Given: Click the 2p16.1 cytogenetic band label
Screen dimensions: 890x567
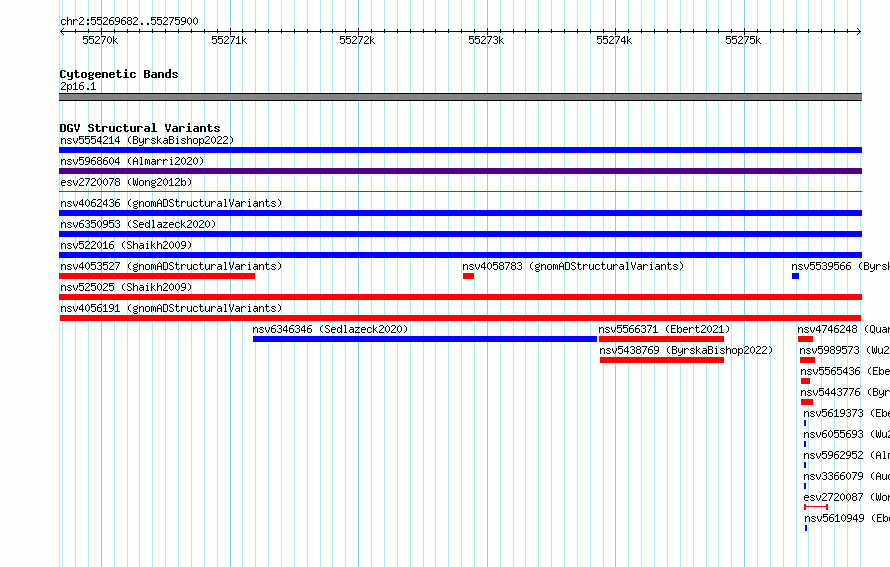Looking at the screenshot, I should 78,86.
